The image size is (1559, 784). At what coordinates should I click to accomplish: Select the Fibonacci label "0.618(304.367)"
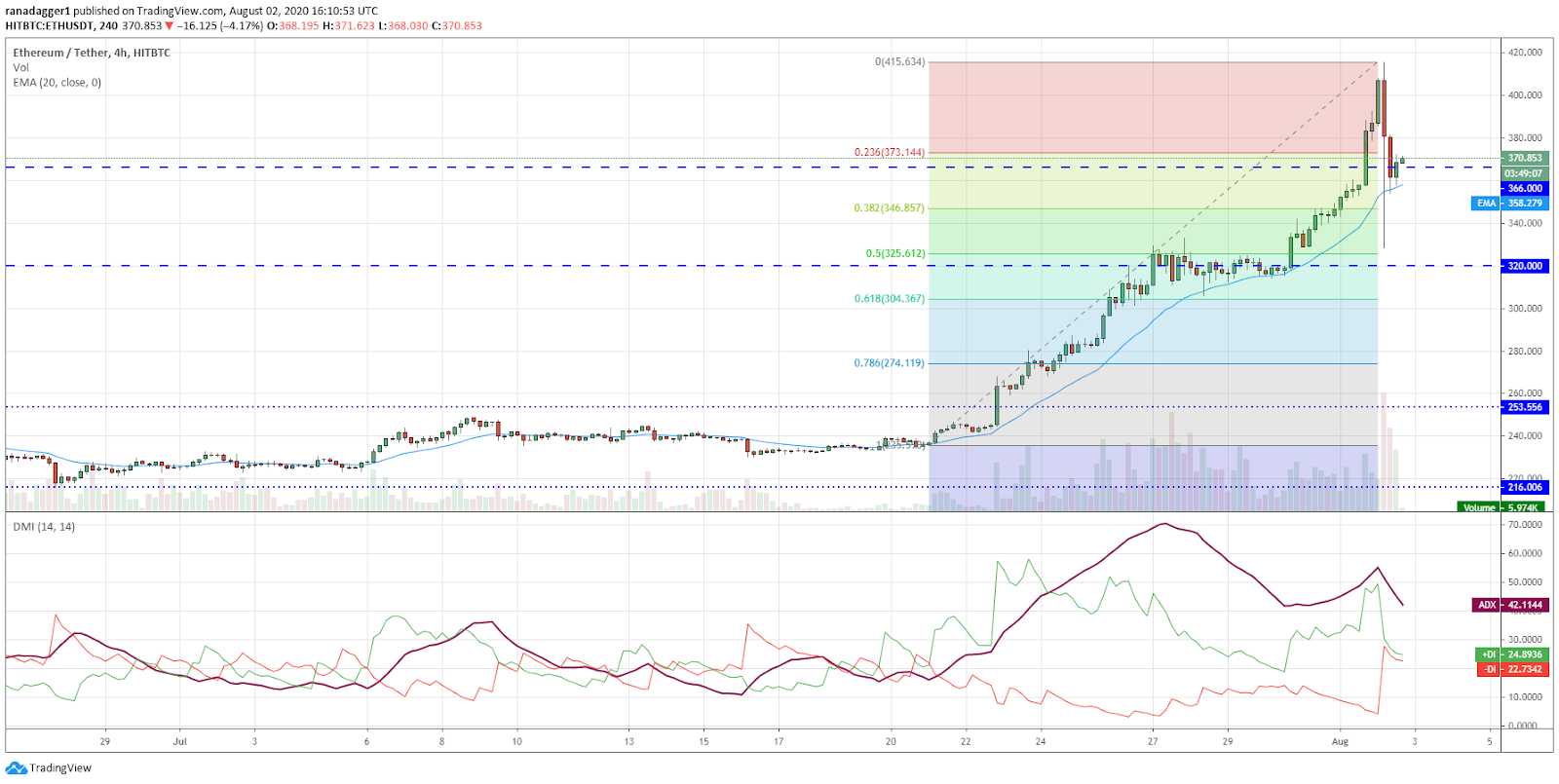tap(890, 299)
